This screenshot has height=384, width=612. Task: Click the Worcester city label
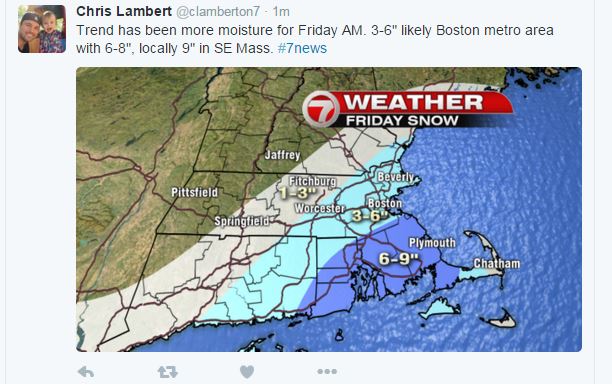click(x=320, y=208)
